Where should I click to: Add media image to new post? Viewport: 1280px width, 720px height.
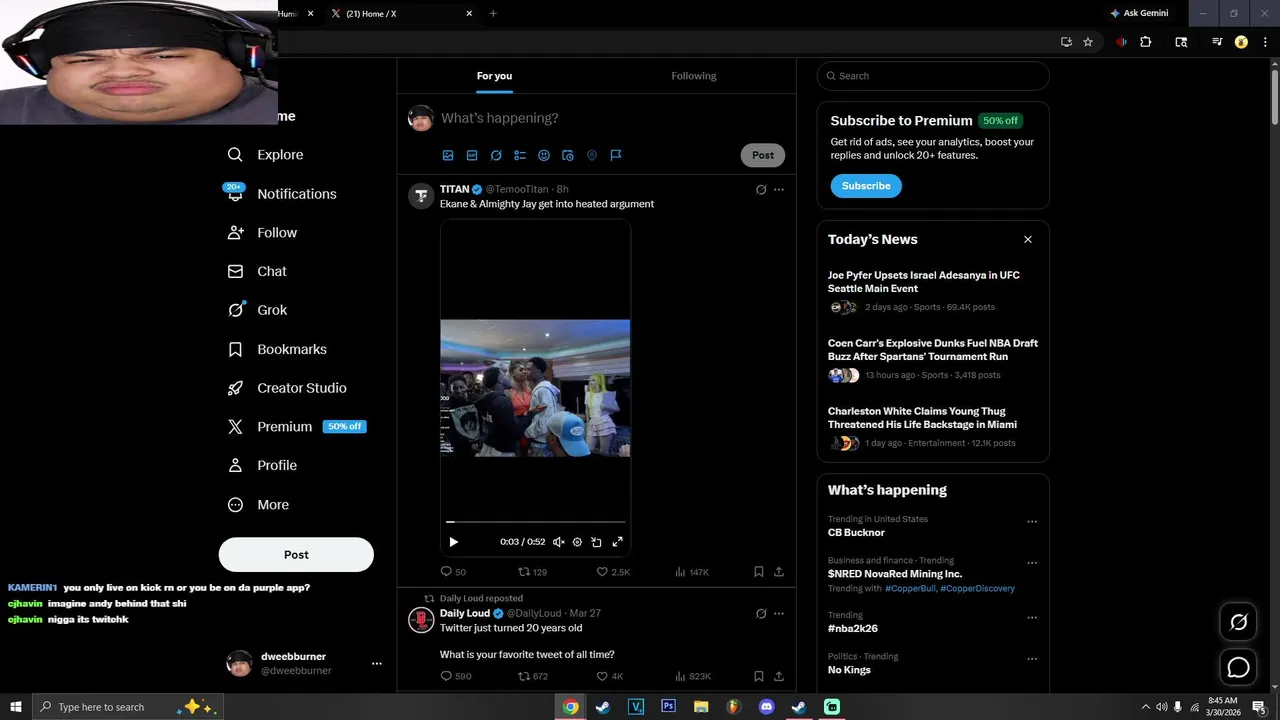tap(448, 155)
